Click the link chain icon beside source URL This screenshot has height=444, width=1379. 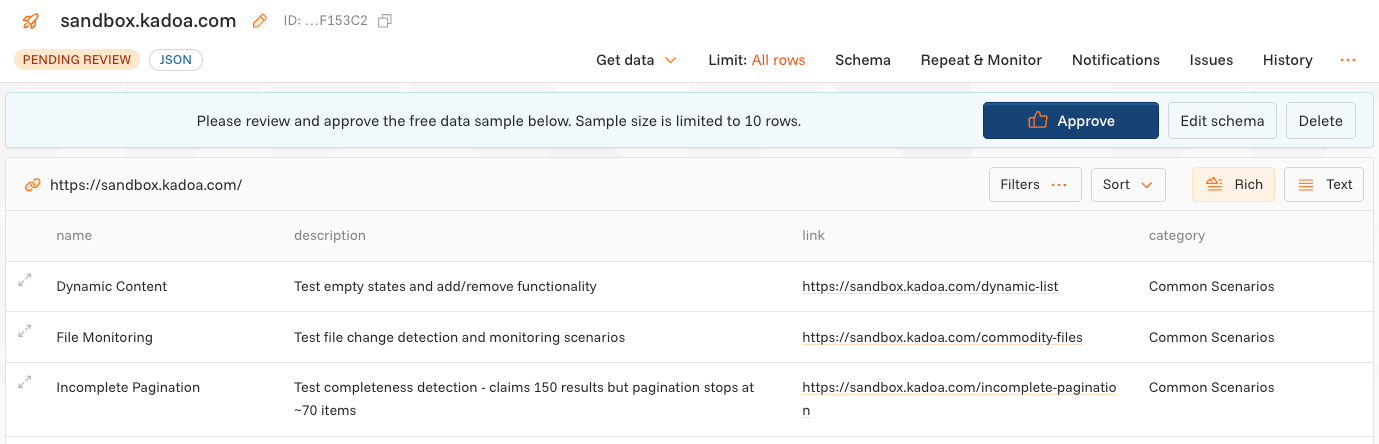click(33, 185)
